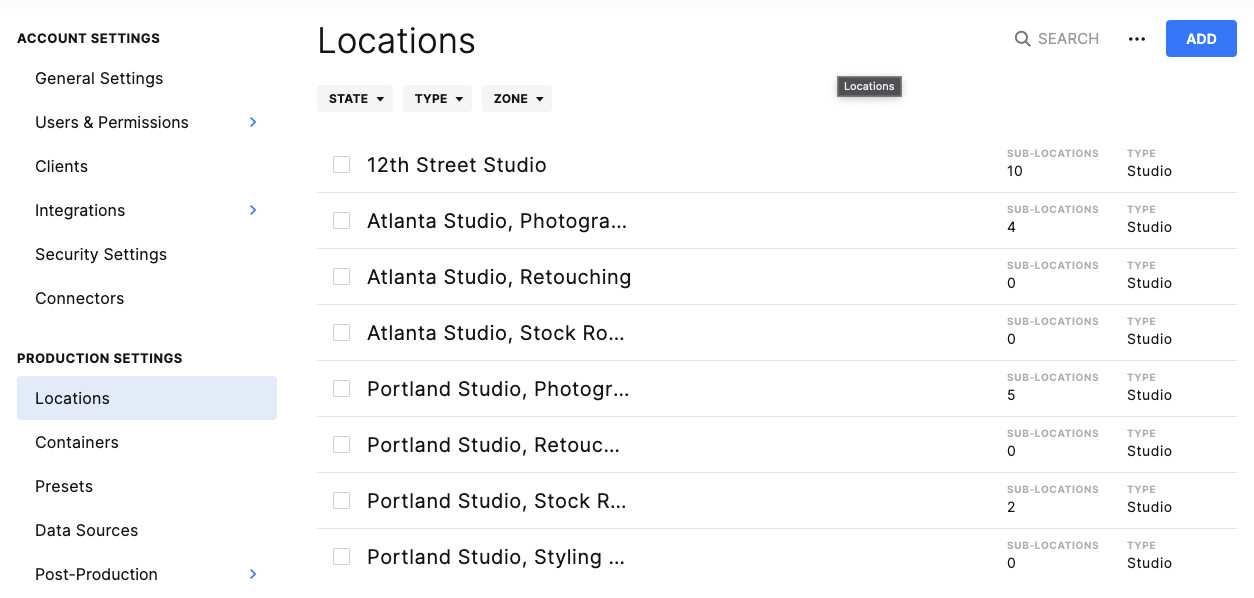Viewport: 1254px width, 598px height.
Task: Open the Security Settings page
Action: [101, 254]
